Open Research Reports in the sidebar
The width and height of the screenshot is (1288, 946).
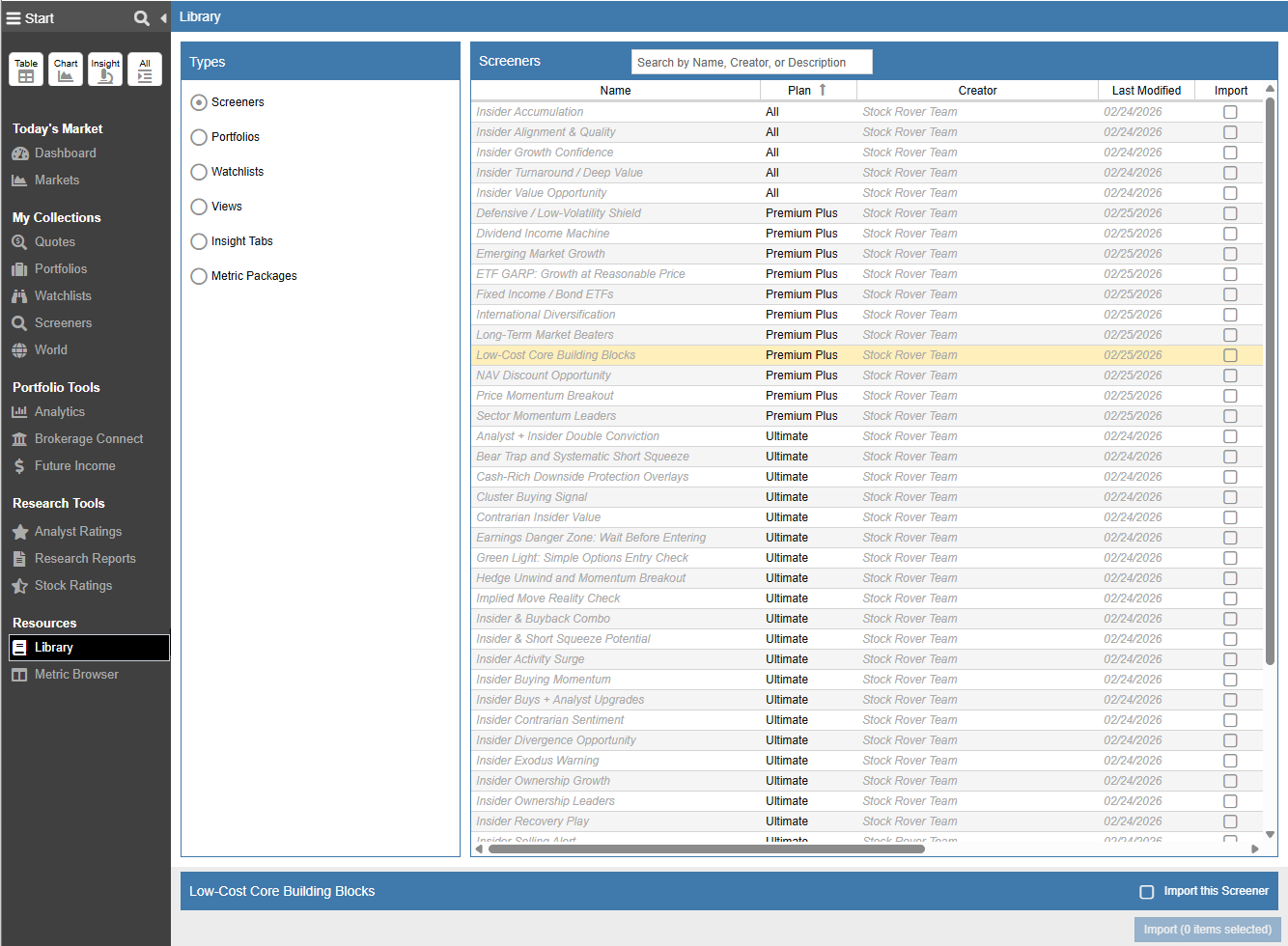85,559
